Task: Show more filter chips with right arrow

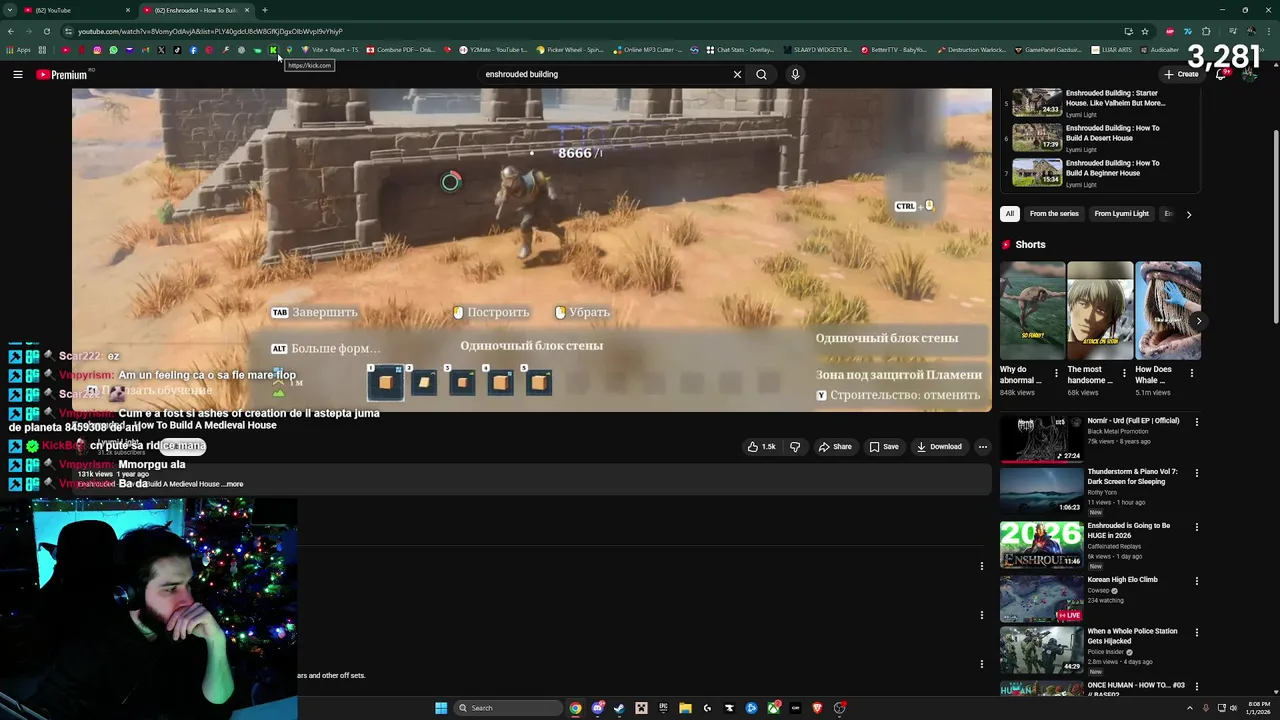Action: point(1188,214)
